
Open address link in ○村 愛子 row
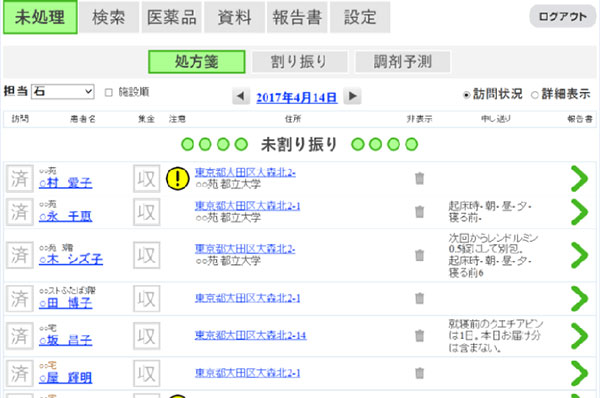point(245,173)
